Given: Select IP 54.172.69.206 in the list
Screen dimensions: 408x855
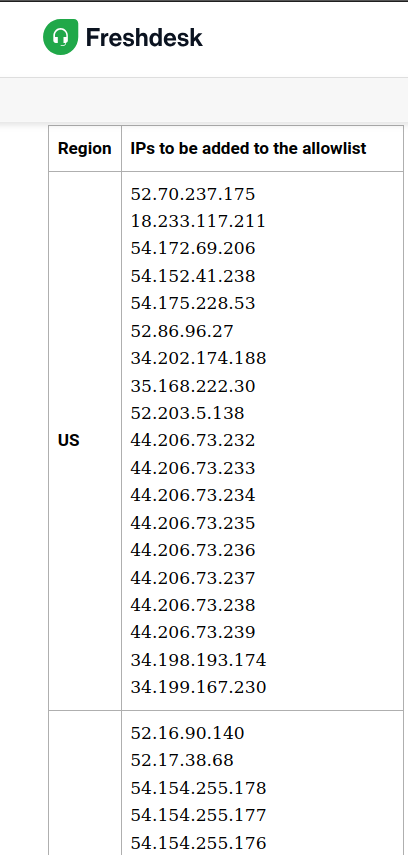Looking at the screenshot, I should point(193,249).
